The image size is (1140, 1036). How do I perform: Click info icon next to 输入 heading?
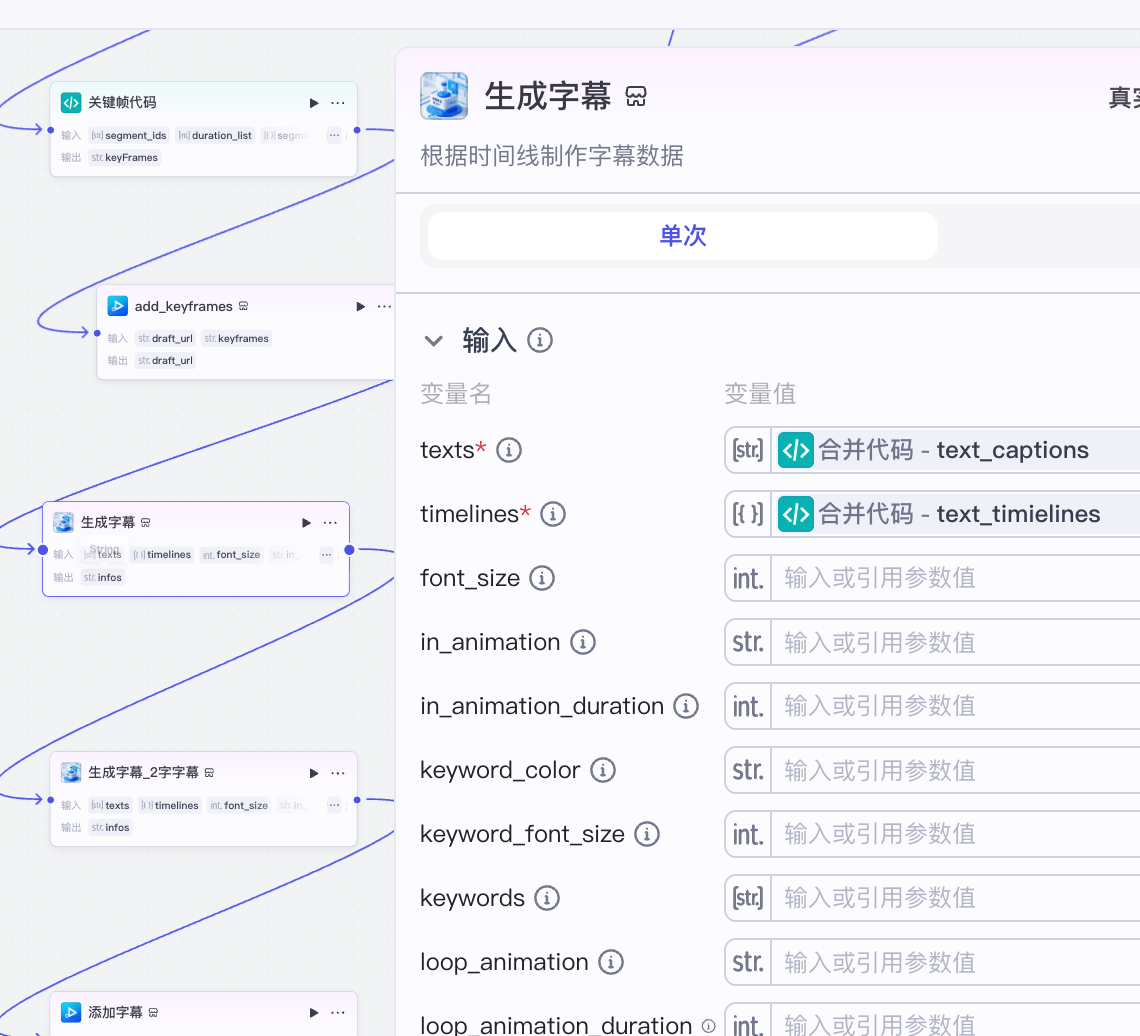click(x=540, y=341)
